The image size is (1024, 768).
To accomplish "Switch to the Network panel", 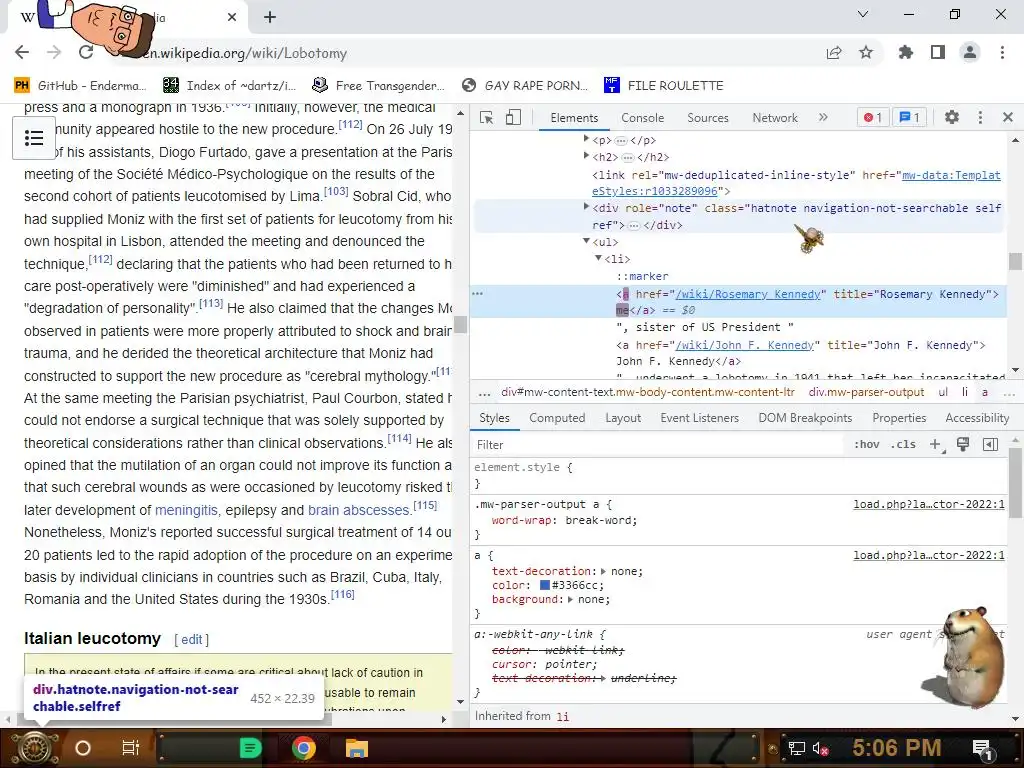I will click(775, 118).
